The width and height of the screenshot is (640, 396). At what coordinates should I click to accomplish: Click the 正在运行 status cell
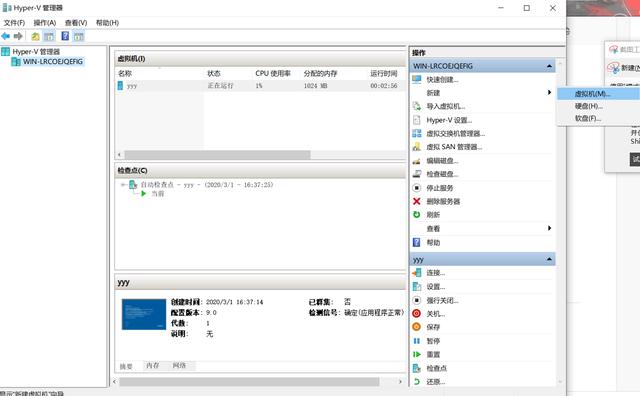coord(221,86)
